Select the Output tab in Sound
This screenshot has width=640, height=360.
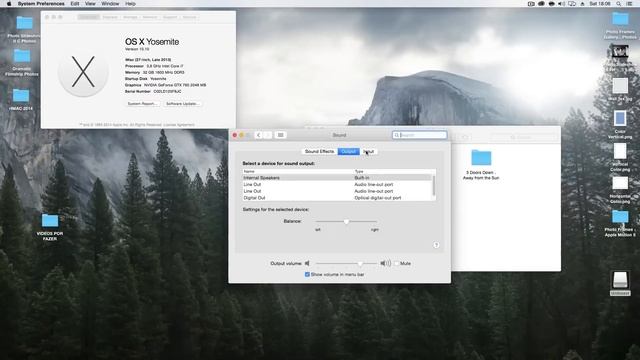click(349, 151)
